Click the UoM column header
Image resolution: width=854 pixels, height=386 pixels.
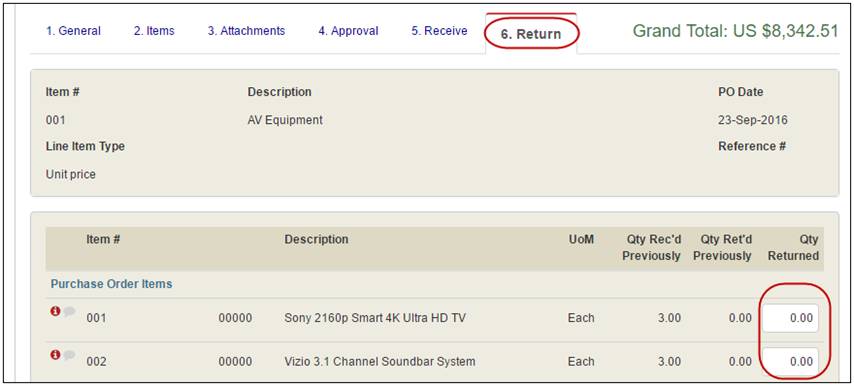(x=581, y=240)
